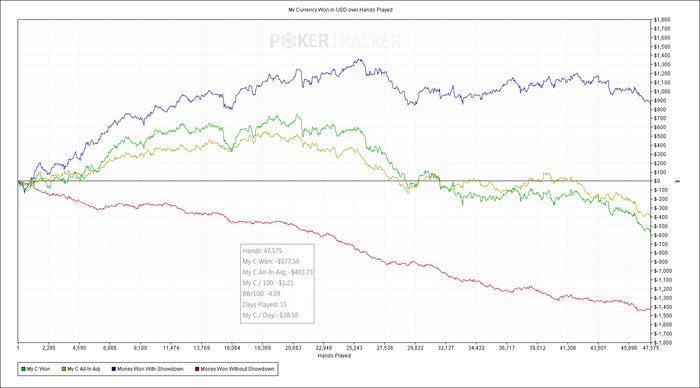This screenshot has height=388, width=700.
Task: Select the My C Won legend label
Action: pyautogui.click(x=38, y=369)
